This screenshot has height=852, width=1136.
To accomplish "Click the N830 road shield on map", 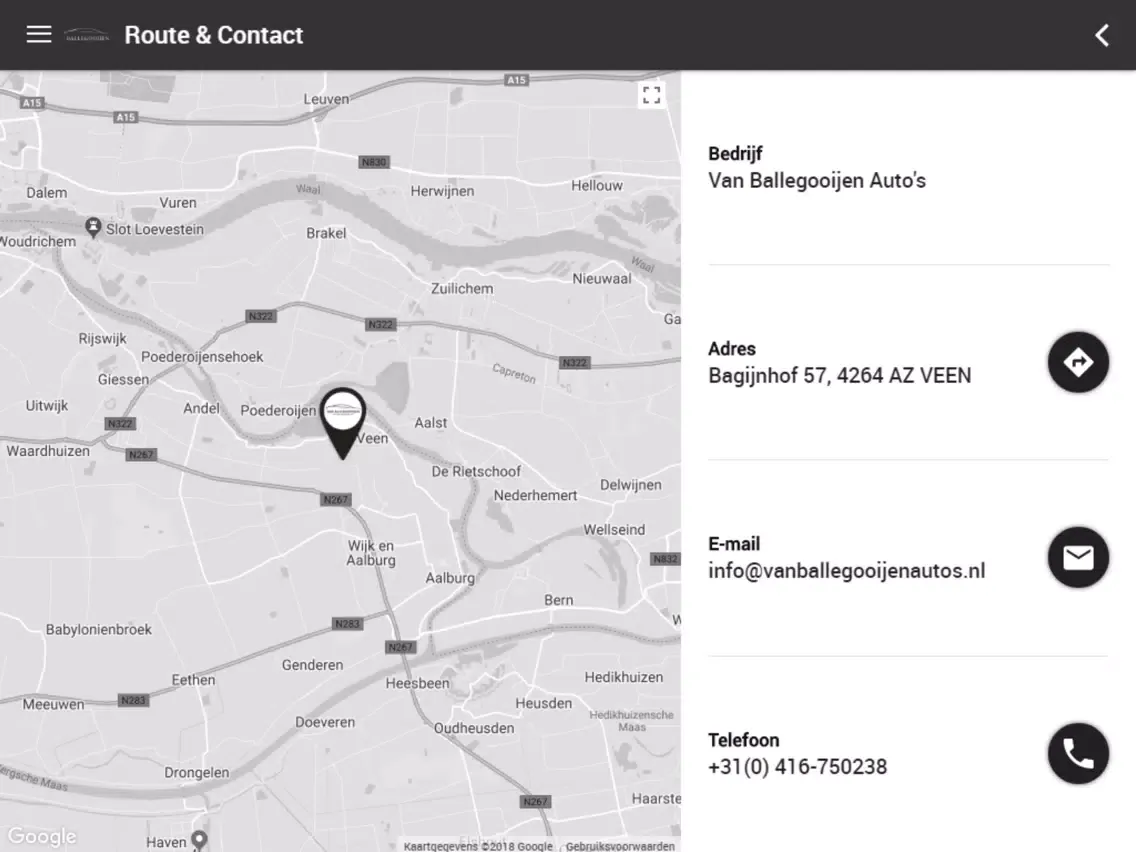I will pos(374,162).
